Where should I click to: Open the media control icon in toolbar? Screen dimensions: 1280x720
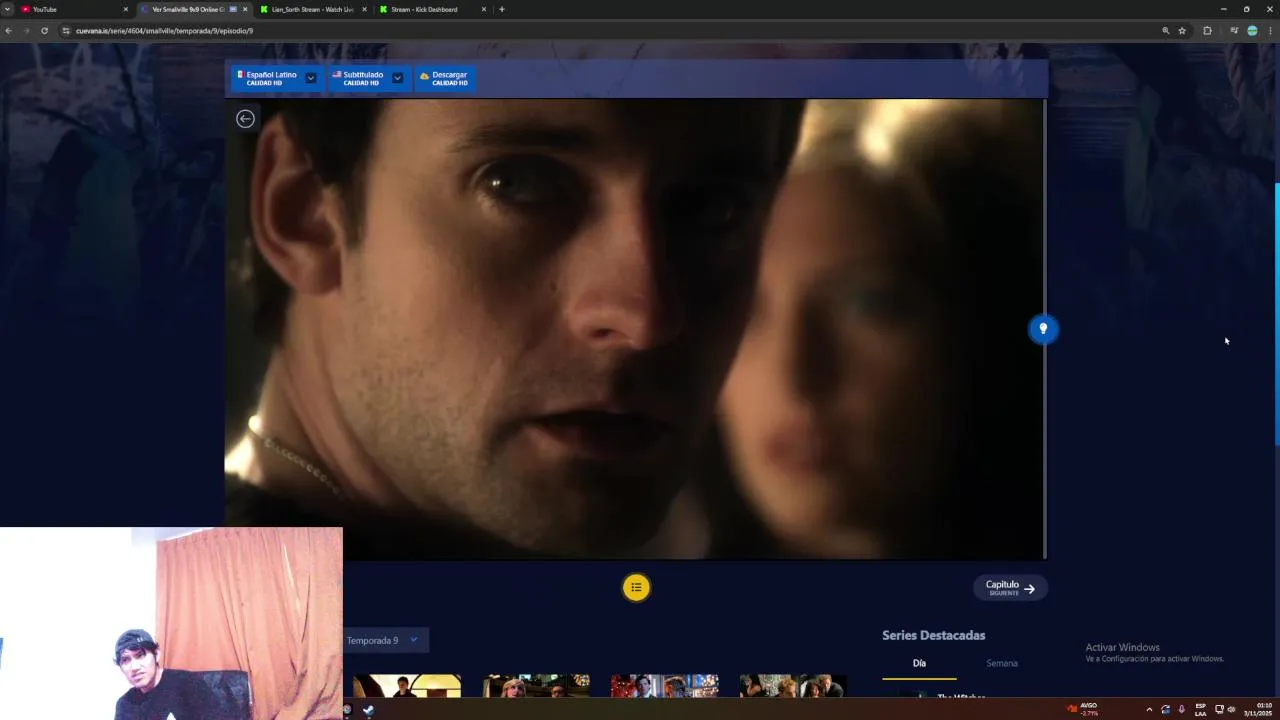point(1234,31)
